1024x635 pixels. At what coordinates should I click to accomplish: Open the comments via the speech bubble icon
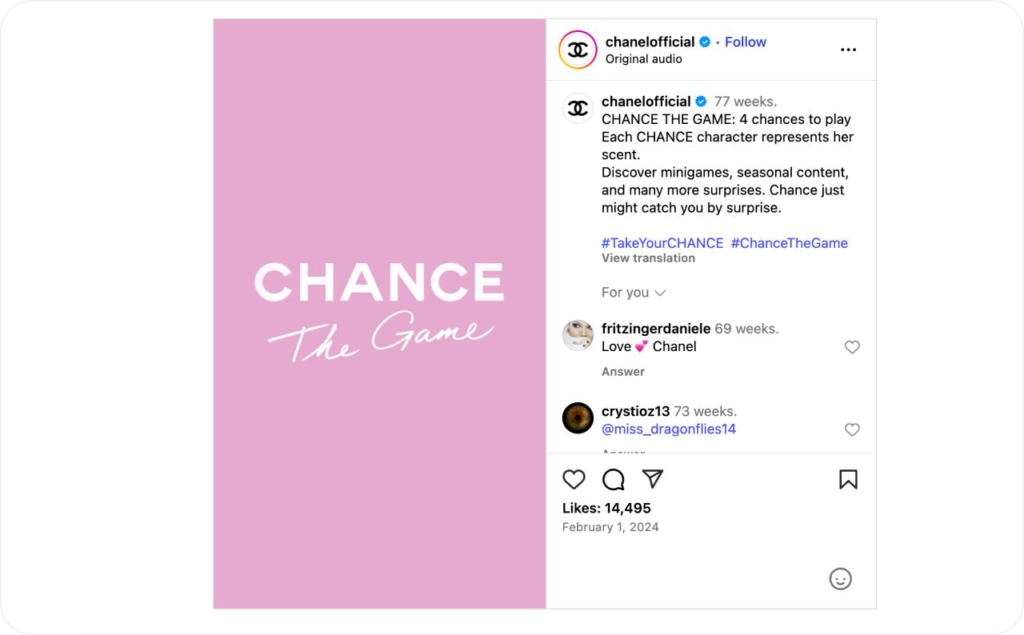point(613,480)
